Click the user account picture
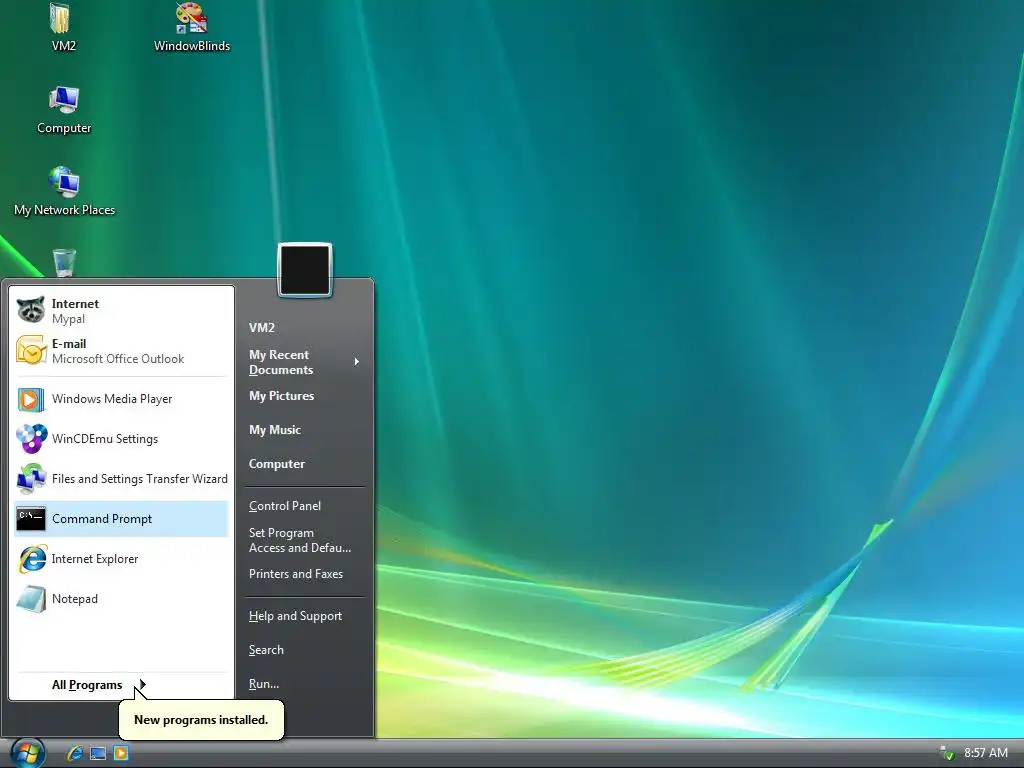 tap(305, 270)
